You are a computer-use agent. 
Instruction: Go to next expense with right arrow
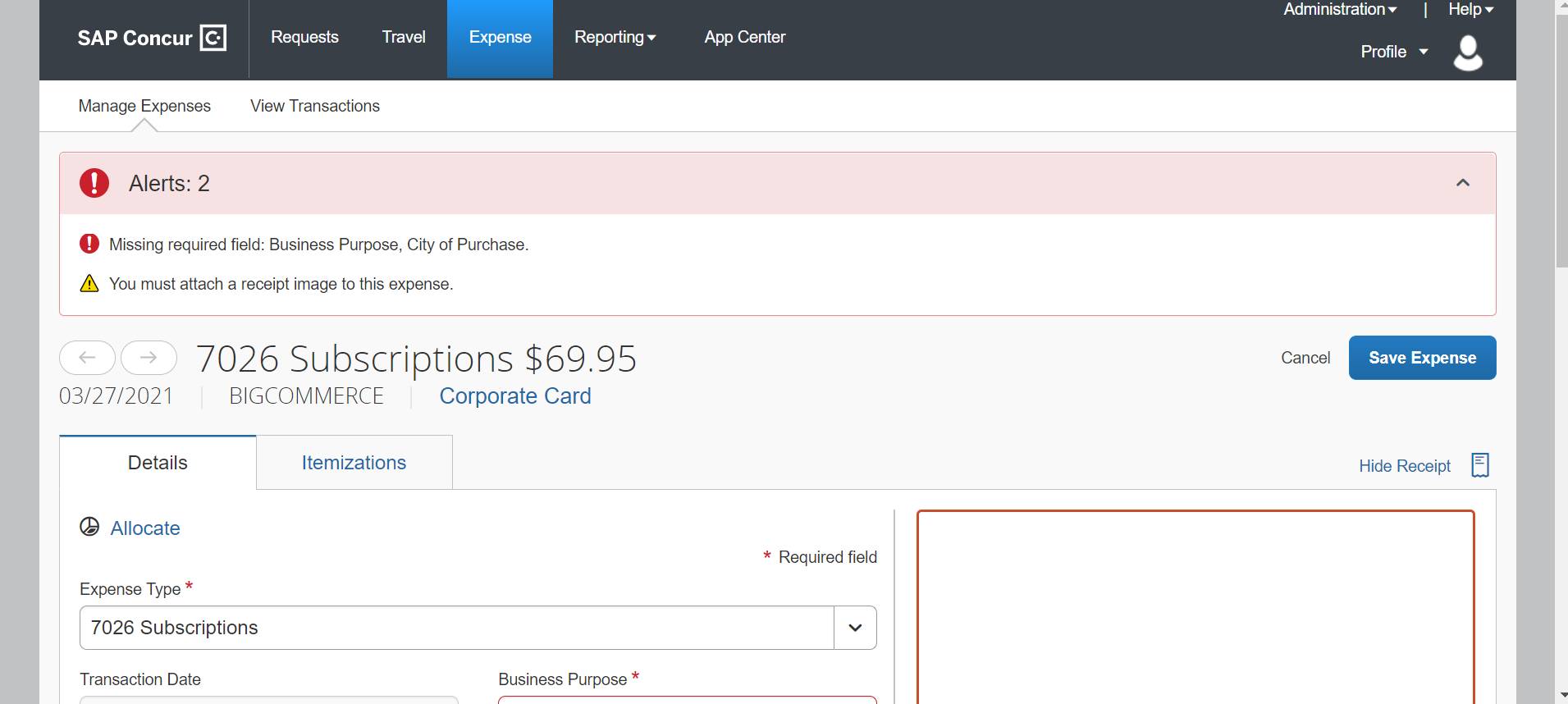(149, 358)
